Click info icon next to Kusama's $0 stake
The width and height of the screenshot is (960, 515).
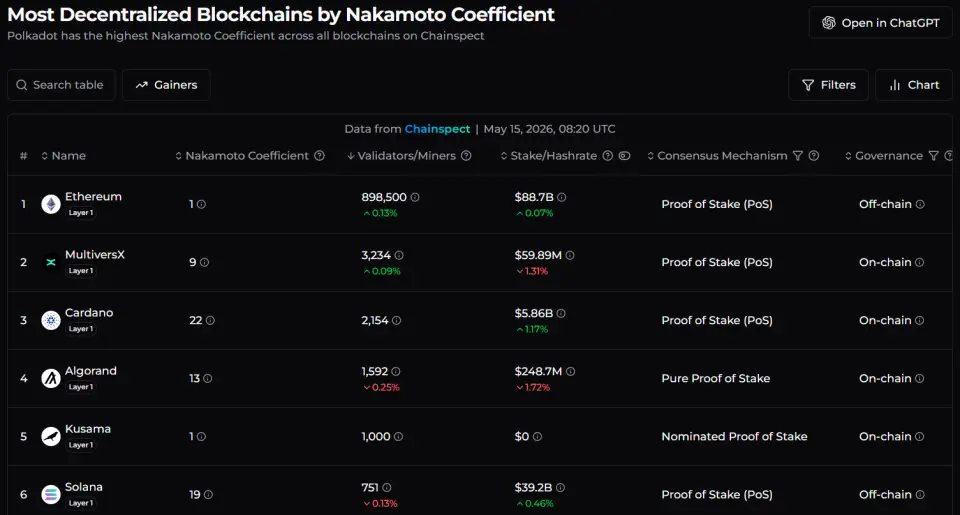(538, 437)
